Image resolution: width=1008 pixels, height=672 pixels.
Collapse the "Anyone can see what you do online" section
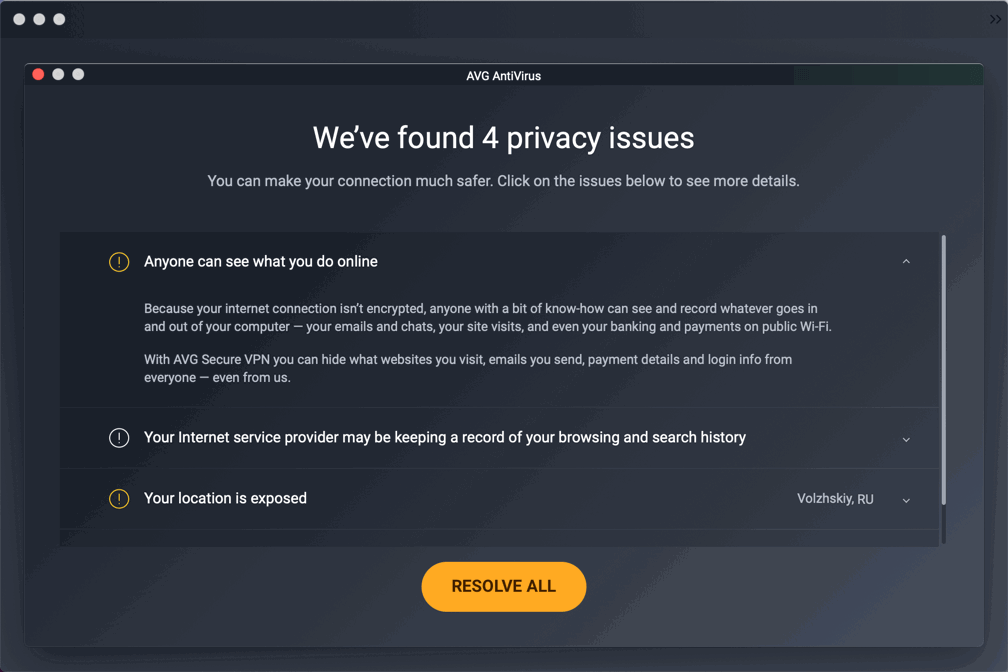[x=906, y=262]
